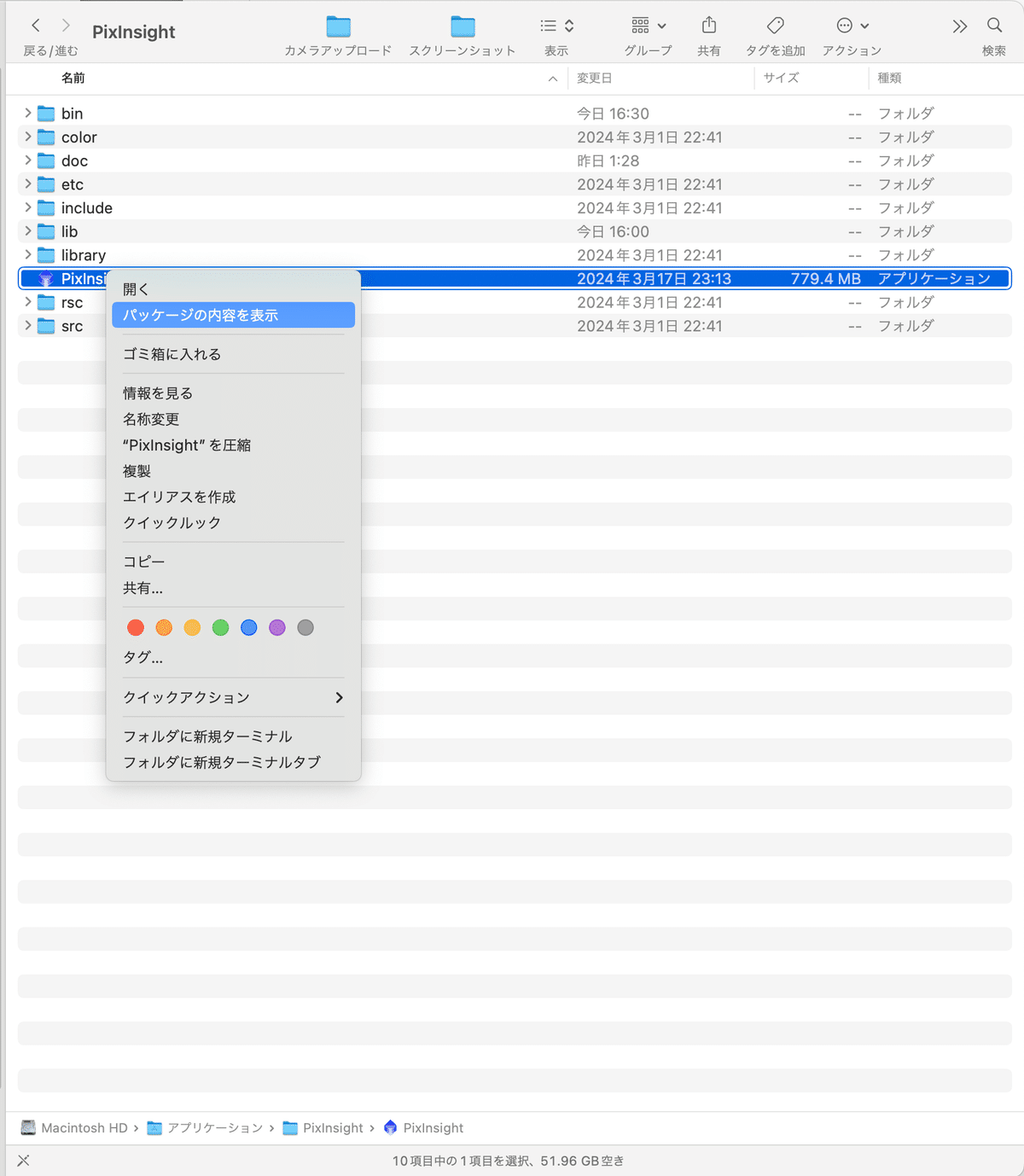The width and height of the screenshot is (1024, 1176).
Task: Select the etc folder icon
Action: pos(46,184)
